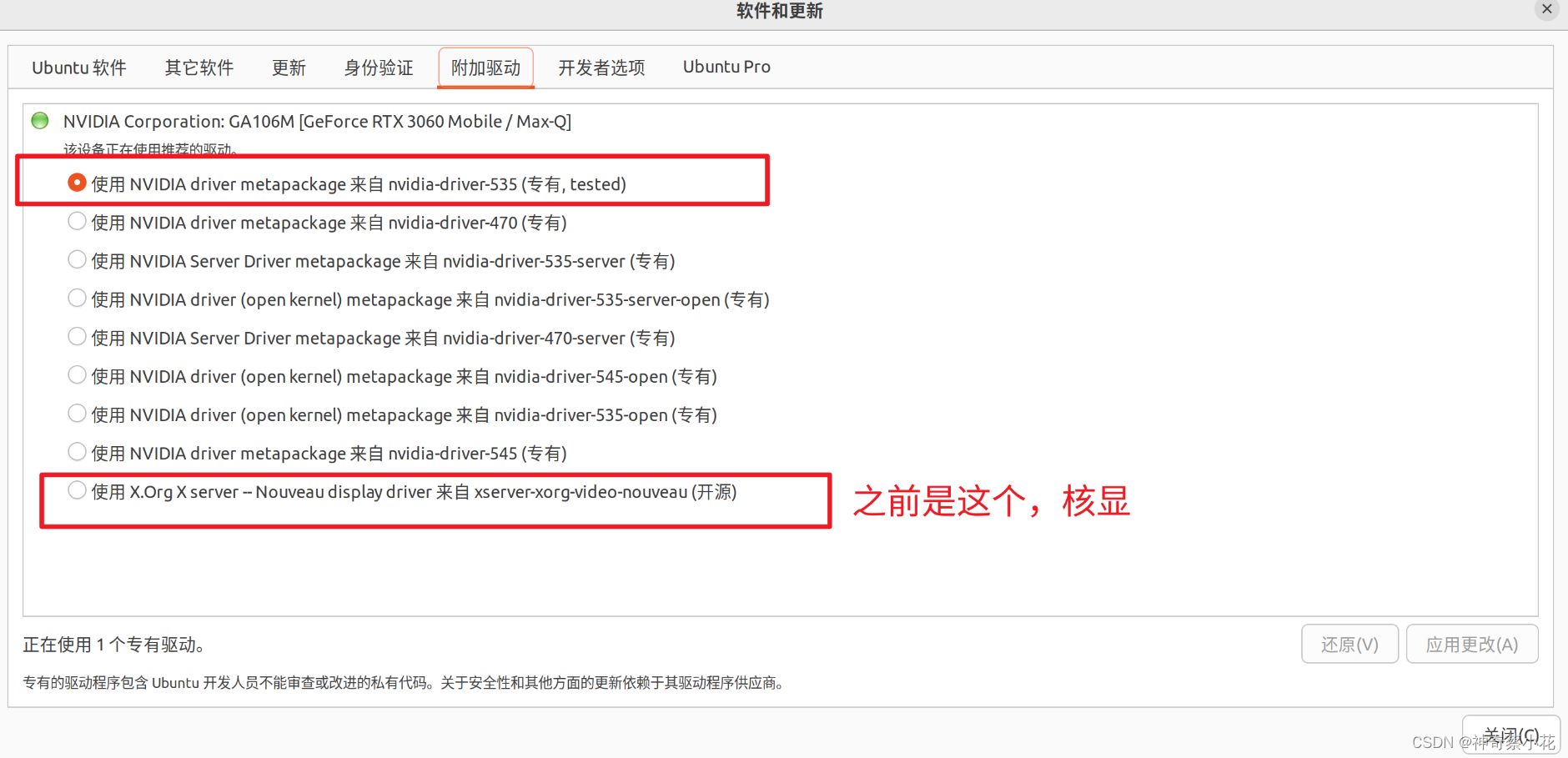This screenshot has height=758, width=1568.
Task: Click the green NVIDIA device status icon
Action: (x=40, y=121)
